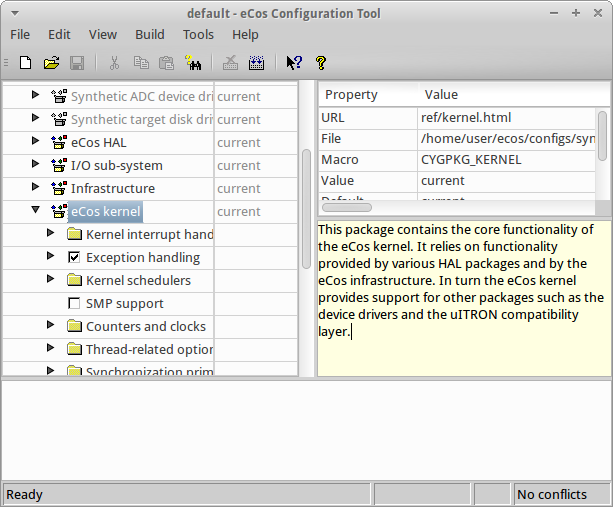Image resolution: width=613 pixels, height=507 pixels.
Task: Expand the Exception handling node
Action: 50,256
